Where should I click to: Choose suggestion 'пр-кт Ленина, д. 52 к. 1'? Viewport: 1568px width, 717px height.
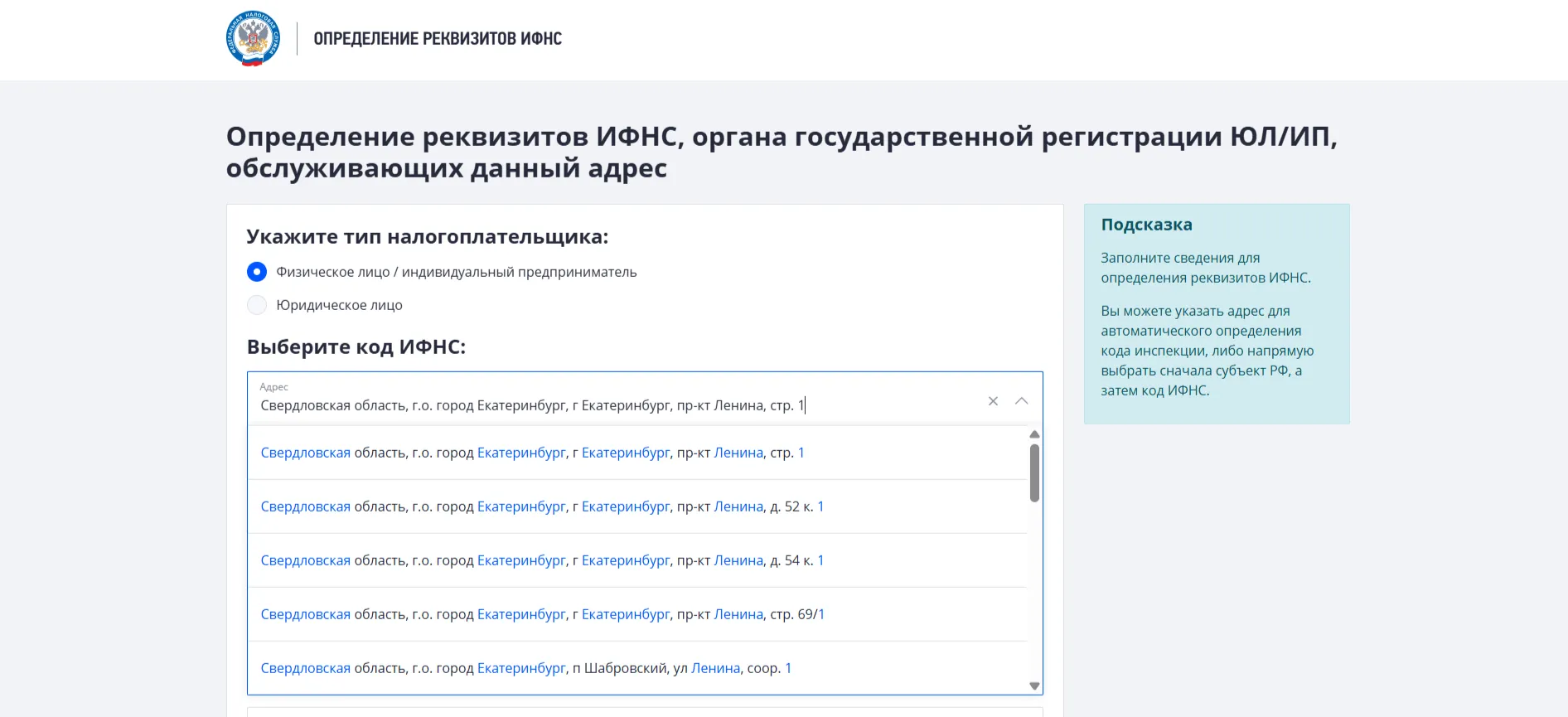(x=542, y=506)
